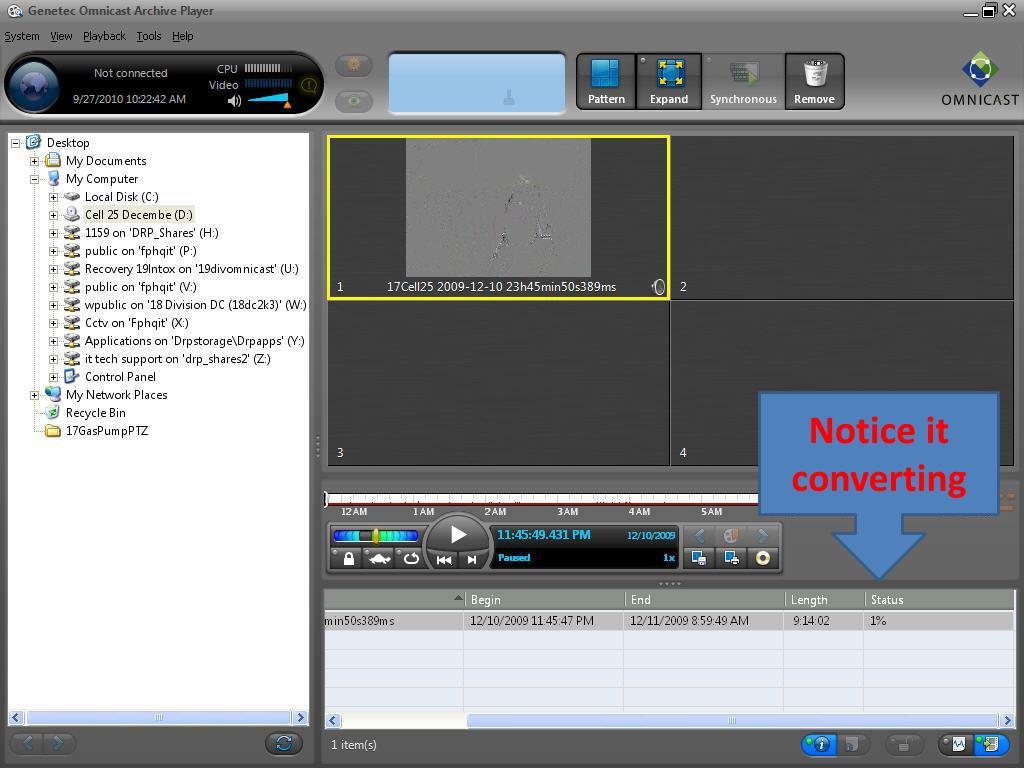
Task: Click the print snapshot icon
Action: (731, 558)
